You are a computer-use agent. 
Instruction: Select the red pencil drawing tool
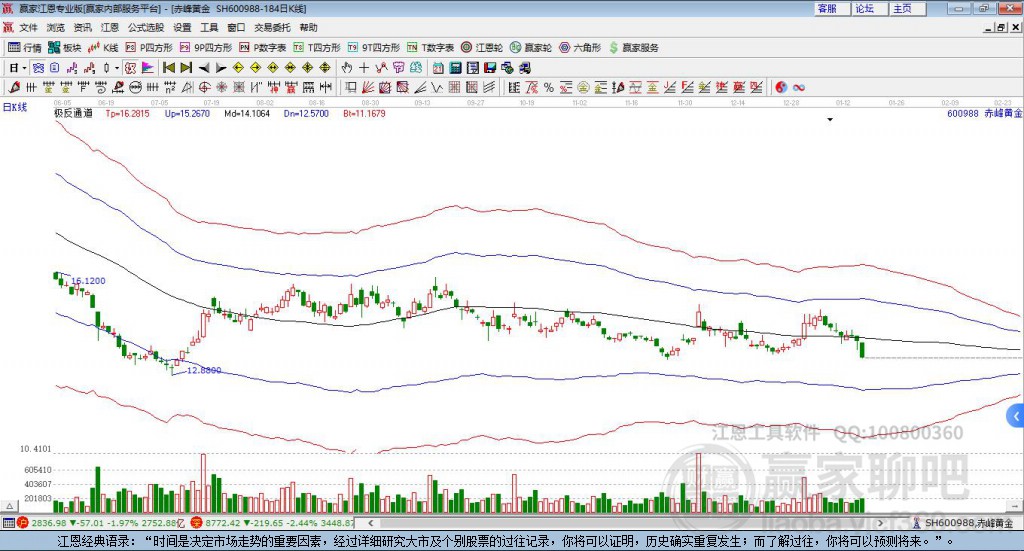click(14, 87)
